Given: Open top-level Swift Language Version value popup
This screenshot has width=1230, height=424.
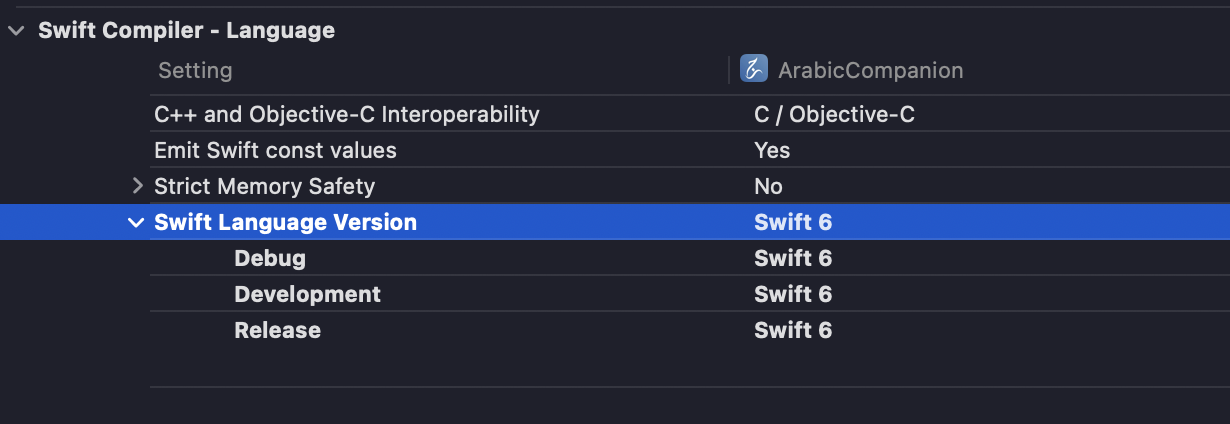Looking at the screenshot, I should [793, 222].
